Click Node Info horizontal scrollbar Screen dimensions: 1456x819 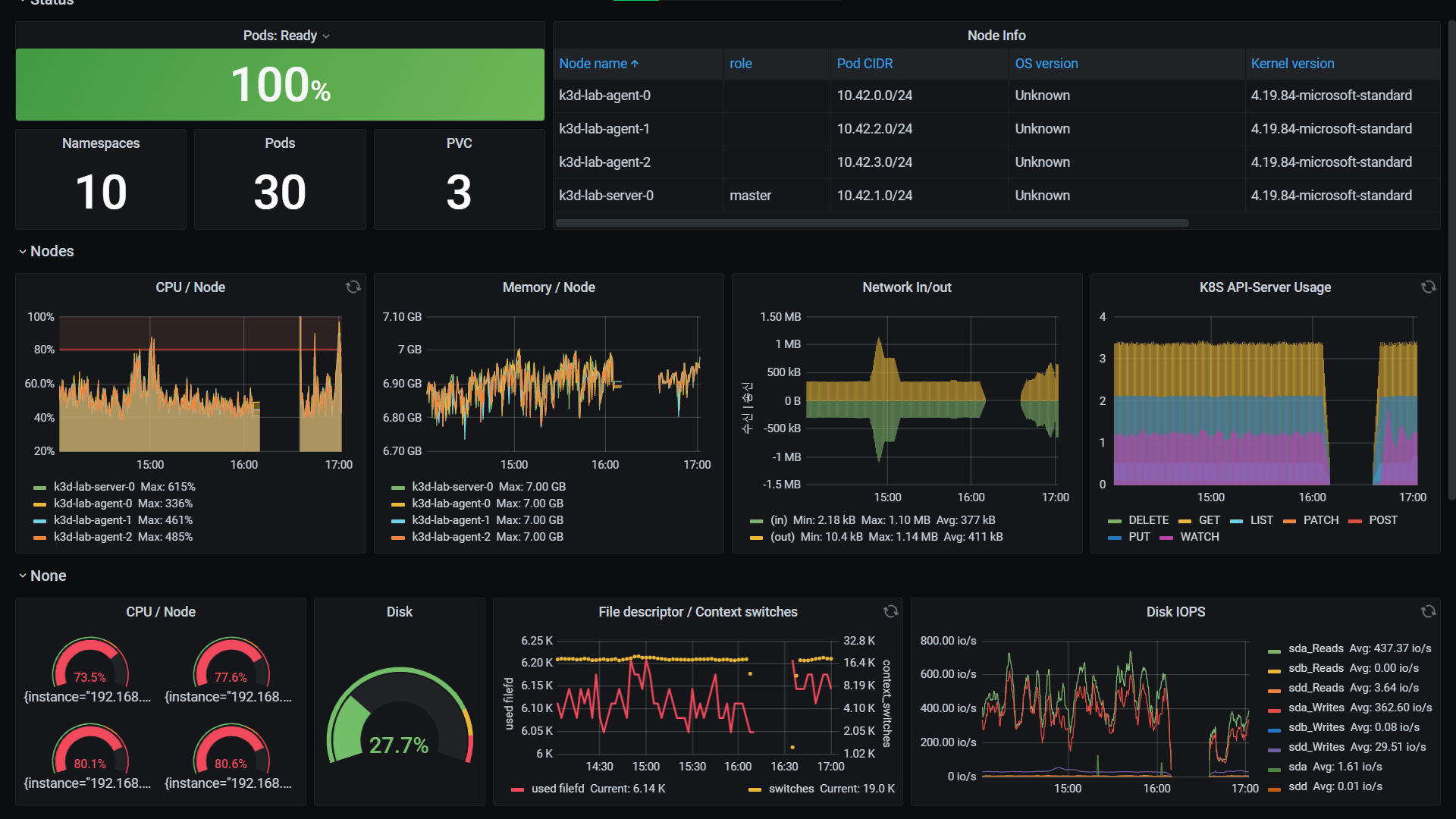click(872, 223)
